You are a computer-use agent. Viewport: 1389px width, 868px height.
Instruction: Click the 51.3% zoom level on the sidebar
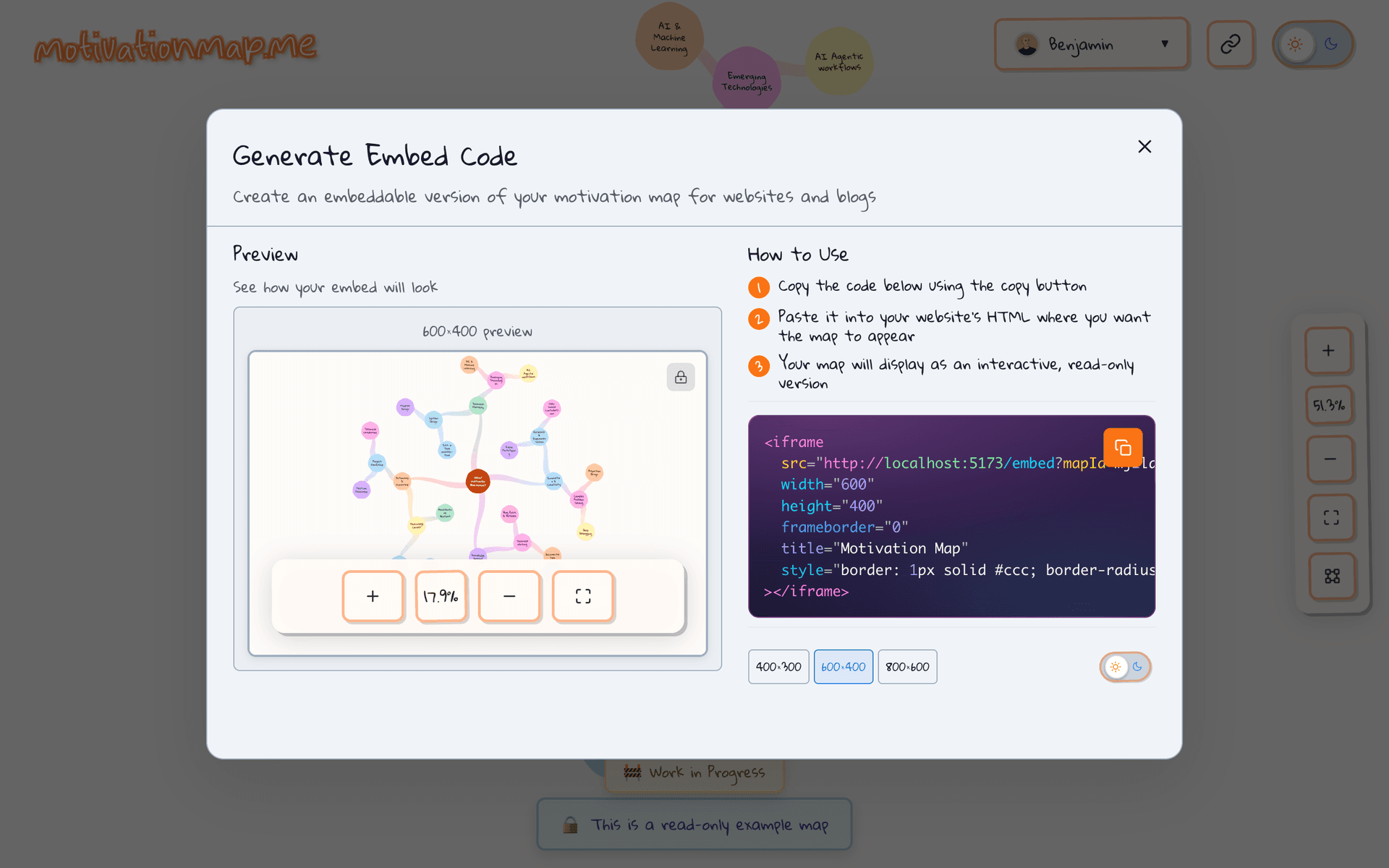click(1330, 405)
